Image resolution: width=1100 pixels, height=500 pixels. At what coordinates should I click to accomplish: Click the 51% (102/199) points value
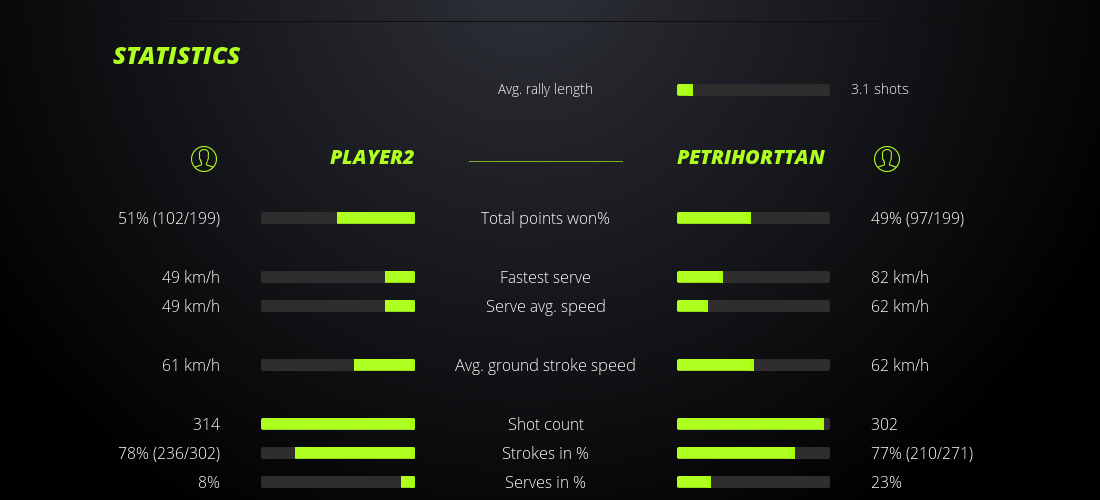pos(169,218)
